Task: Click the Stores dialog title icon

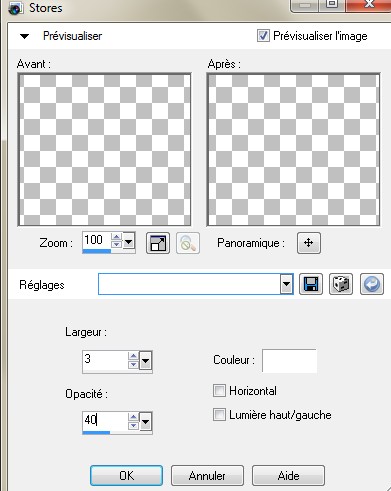Action: point(16,8)
